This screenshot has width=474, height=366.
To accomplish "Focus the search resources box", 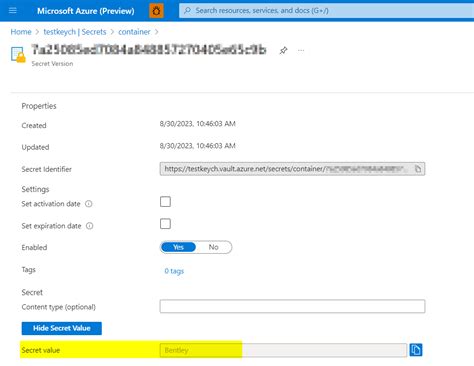I will (x=327, y=11).
